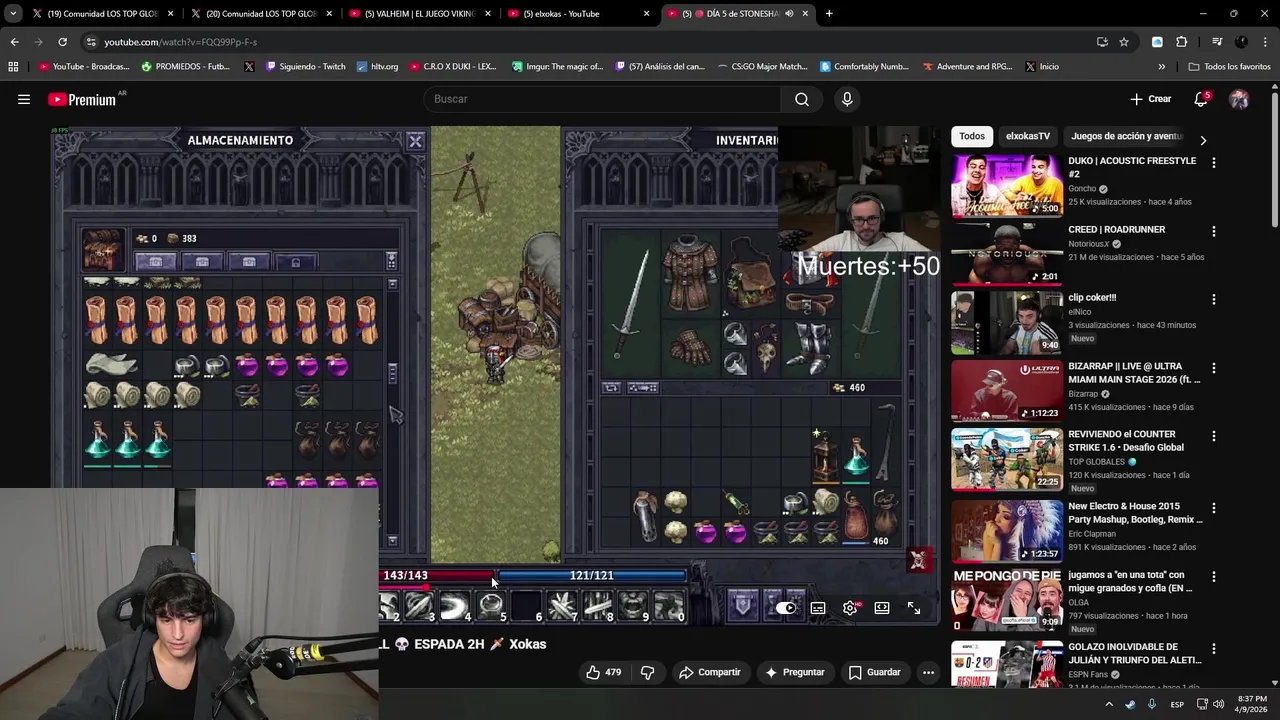Open volume speaker icon in system tray
Screen dimensions: 1280x720
(x=1218, y=704)
